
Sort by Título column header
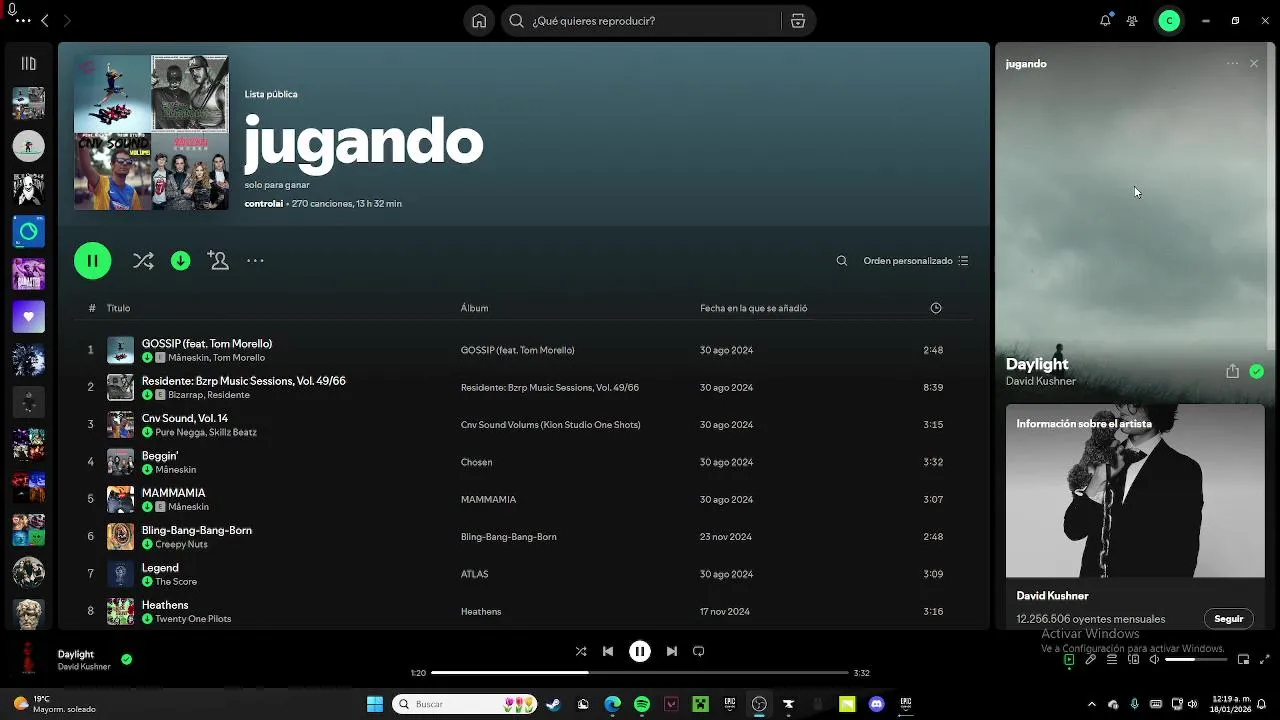click(x=118, y=308)
